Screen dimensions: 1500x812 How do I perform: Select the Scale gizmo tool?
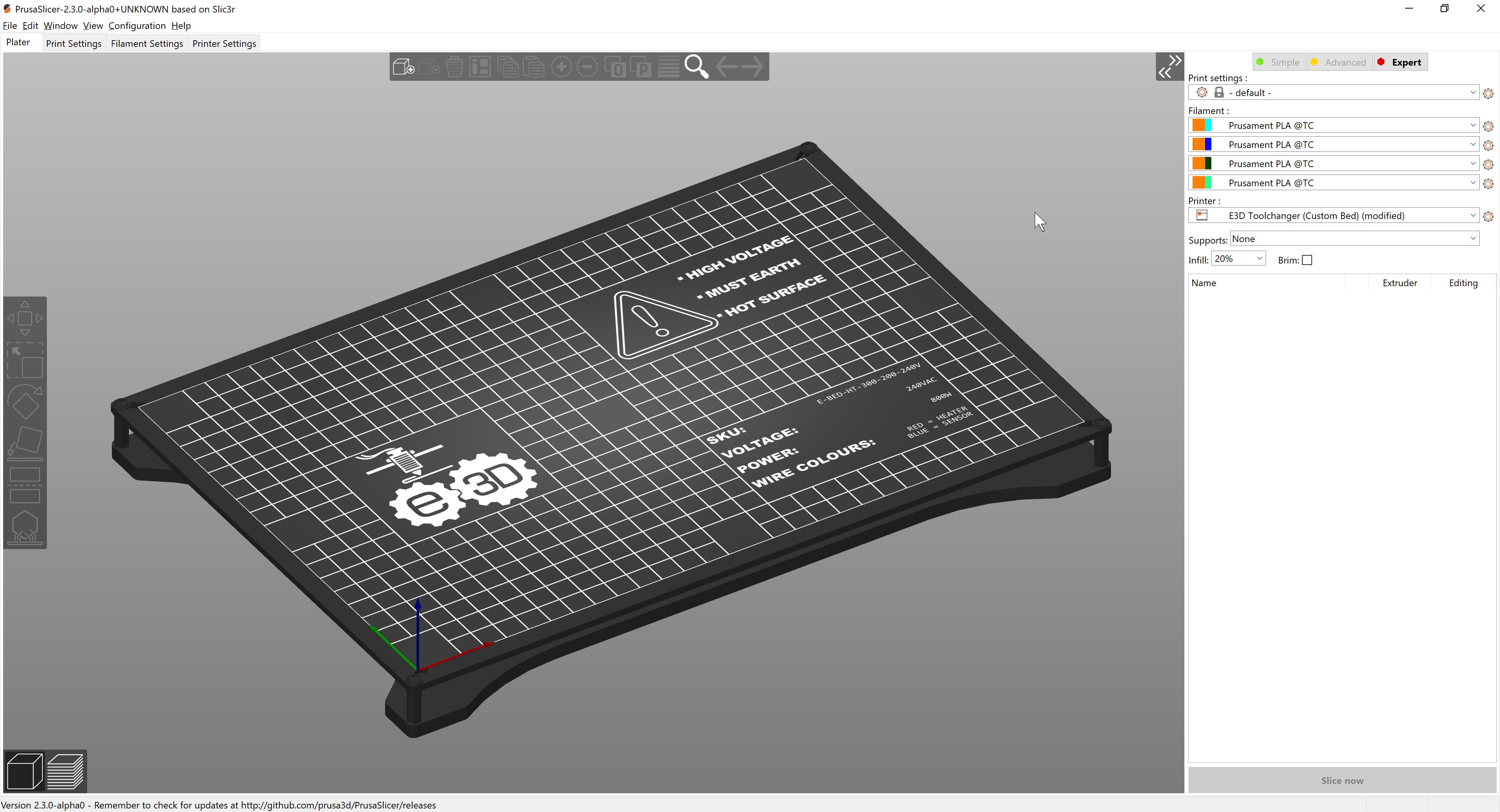[25, 360]
